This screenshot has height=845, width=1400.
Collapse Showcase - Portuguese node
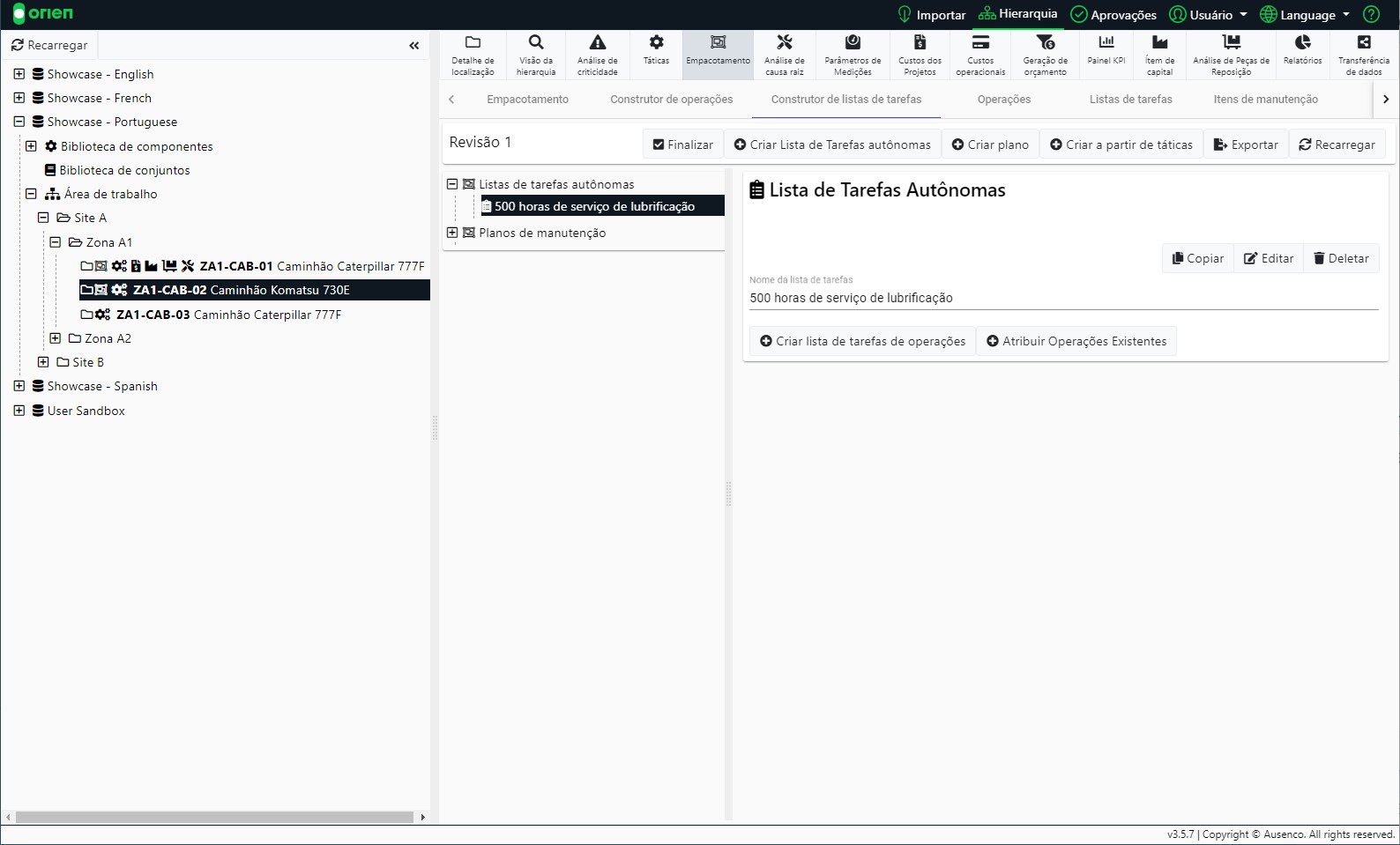19,122
